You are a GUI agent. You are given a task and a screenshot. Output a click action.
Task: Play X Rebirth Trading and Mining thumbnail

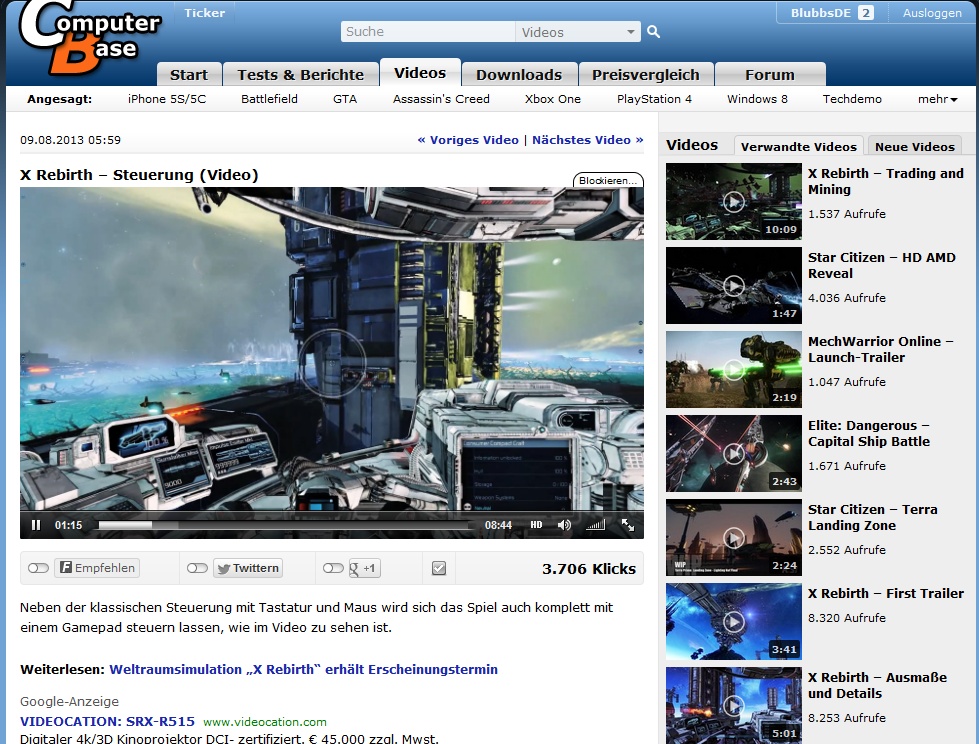[x=734, y=202]
